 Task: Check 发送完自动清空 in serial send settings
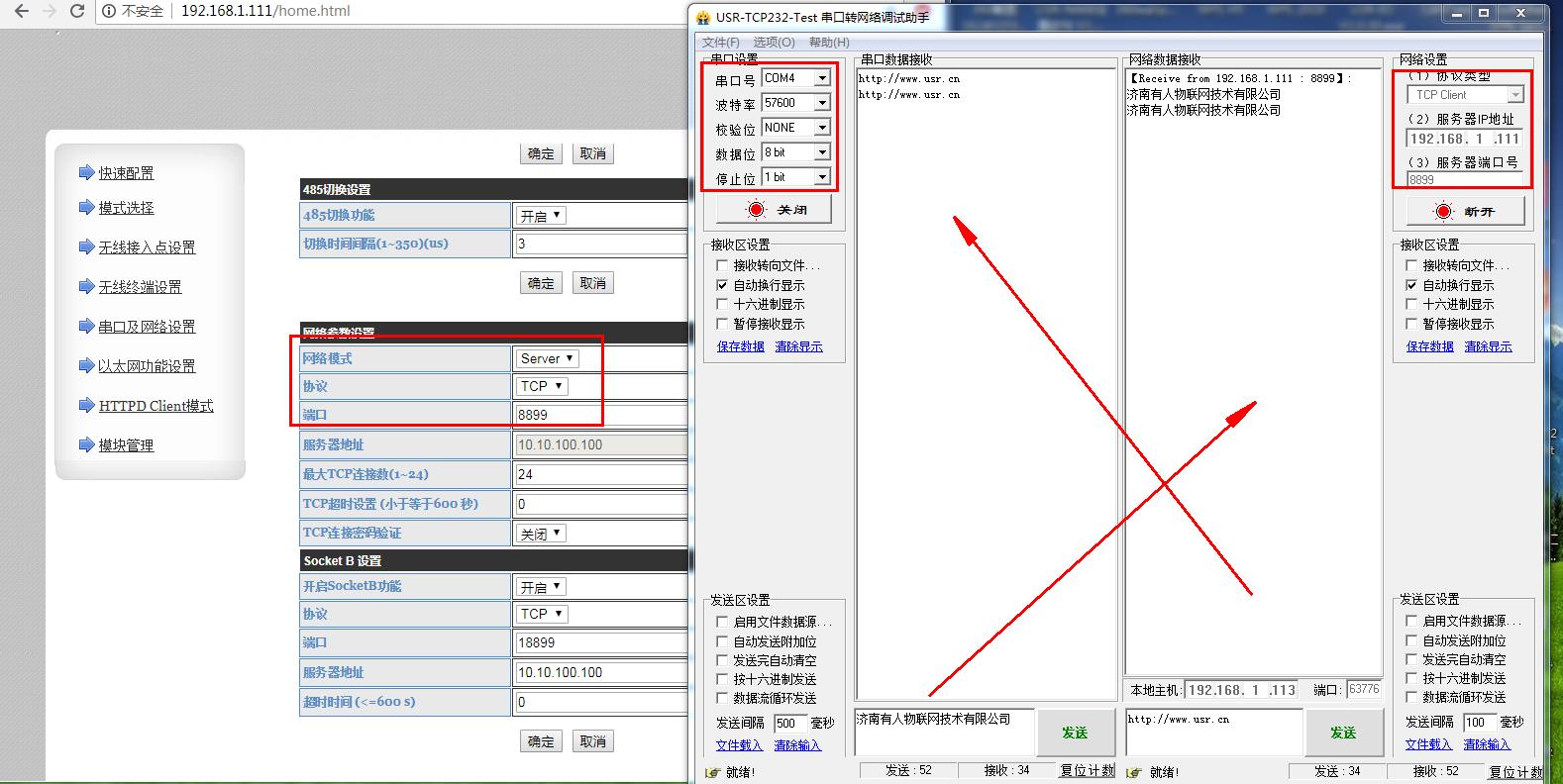[722, 660]
